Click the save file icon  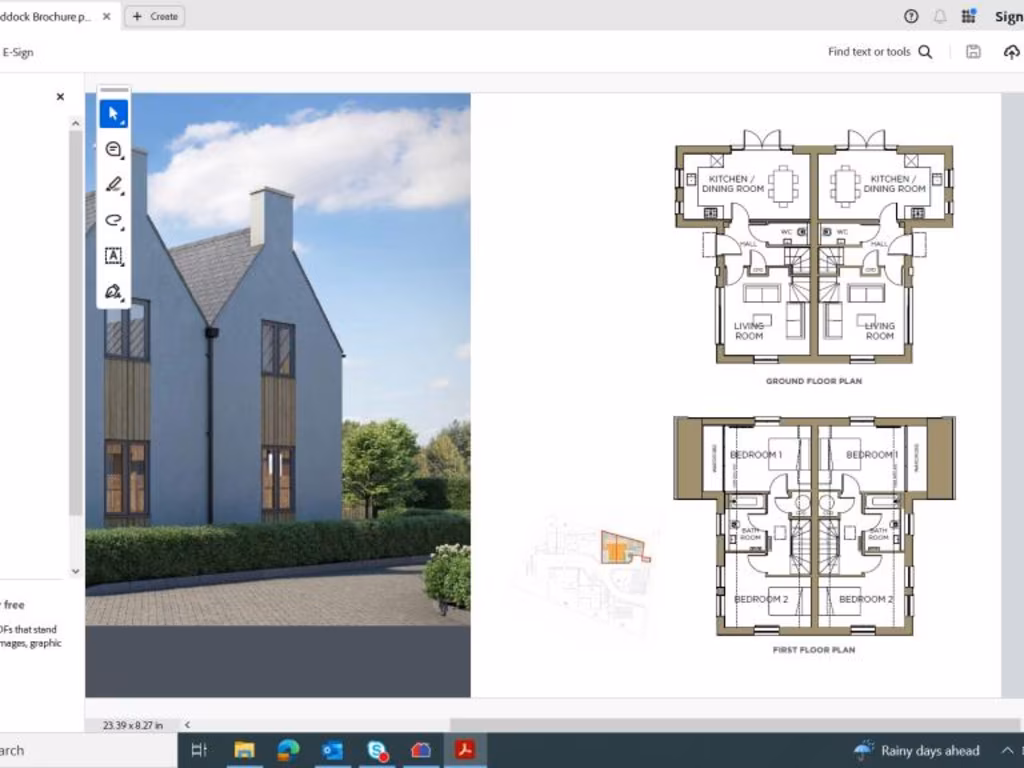tap(973, 52)
